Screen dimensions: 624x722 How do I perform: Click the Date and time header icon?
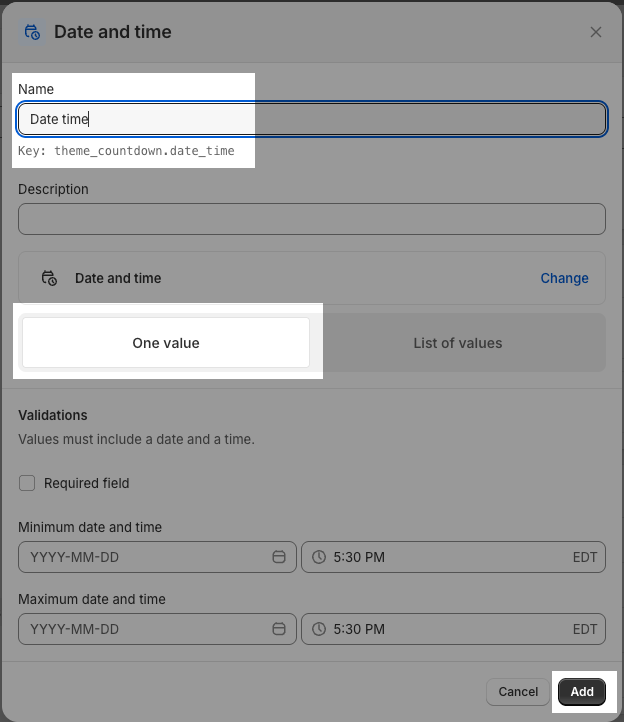pyautogui.click(x=32, y=32)
